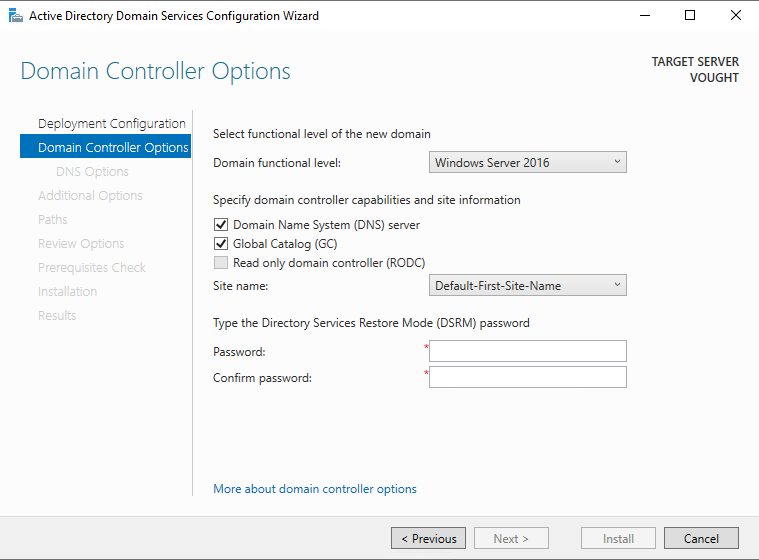Click the window title text
The width and height of the screenshot is (759, 560).
click(174, 16)
